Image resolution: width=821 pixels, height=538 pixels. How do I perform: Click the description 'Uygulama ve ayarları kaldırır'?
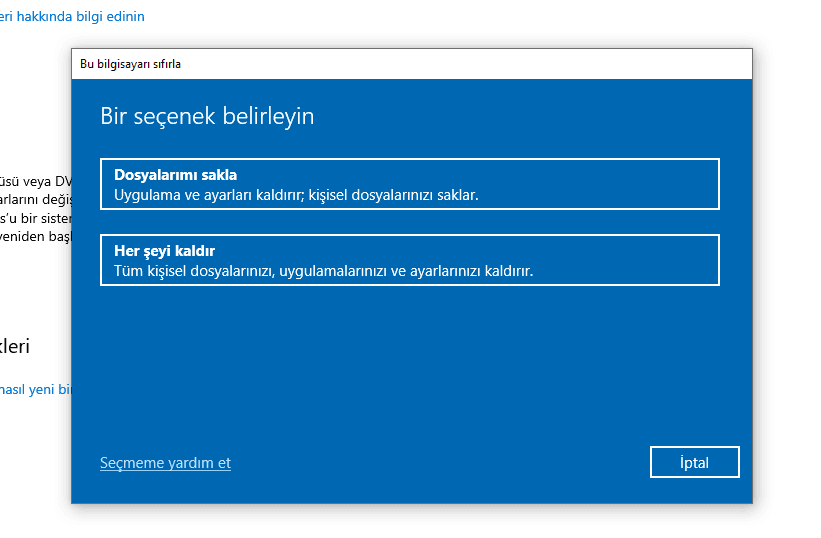tap(296, 194)
